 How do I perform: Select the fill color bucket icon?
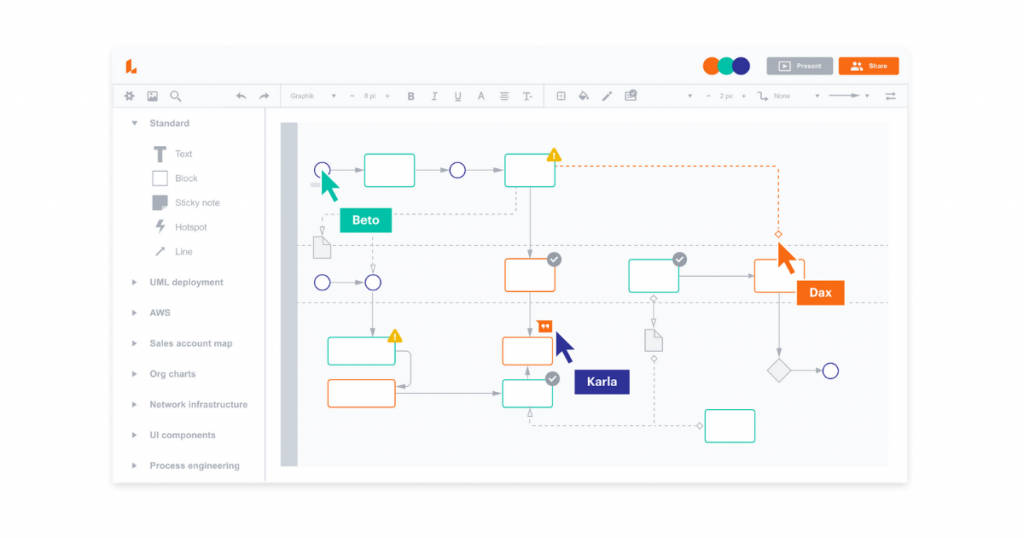(584, 96)
